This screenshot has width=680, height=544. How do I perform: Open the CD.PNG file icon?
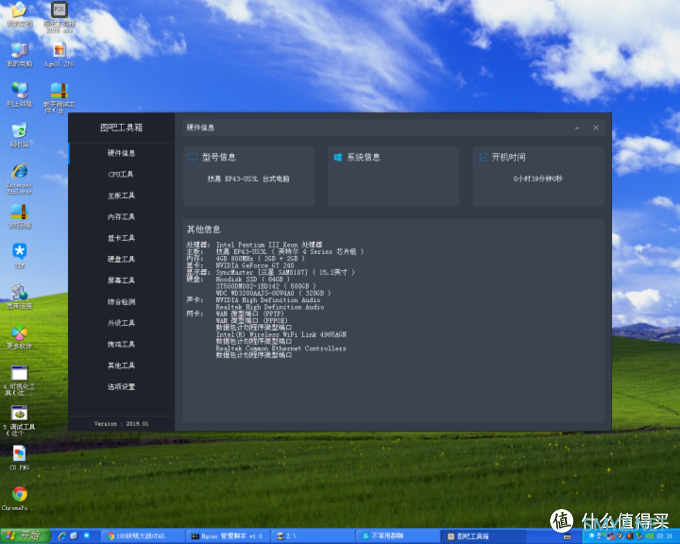pyautogui.click(x=20, y=458)
